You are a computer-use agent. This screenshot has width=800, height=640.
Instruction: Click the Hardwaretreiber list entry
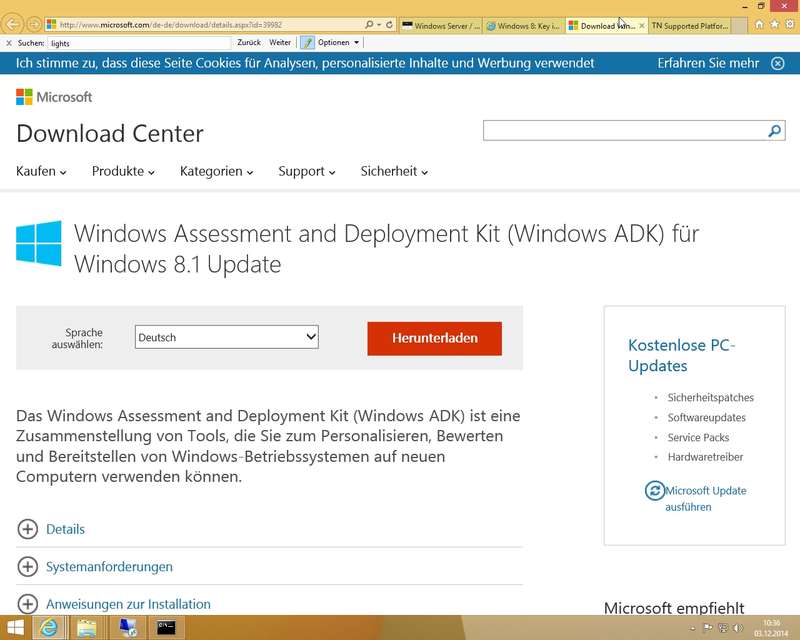coord(705,457)
